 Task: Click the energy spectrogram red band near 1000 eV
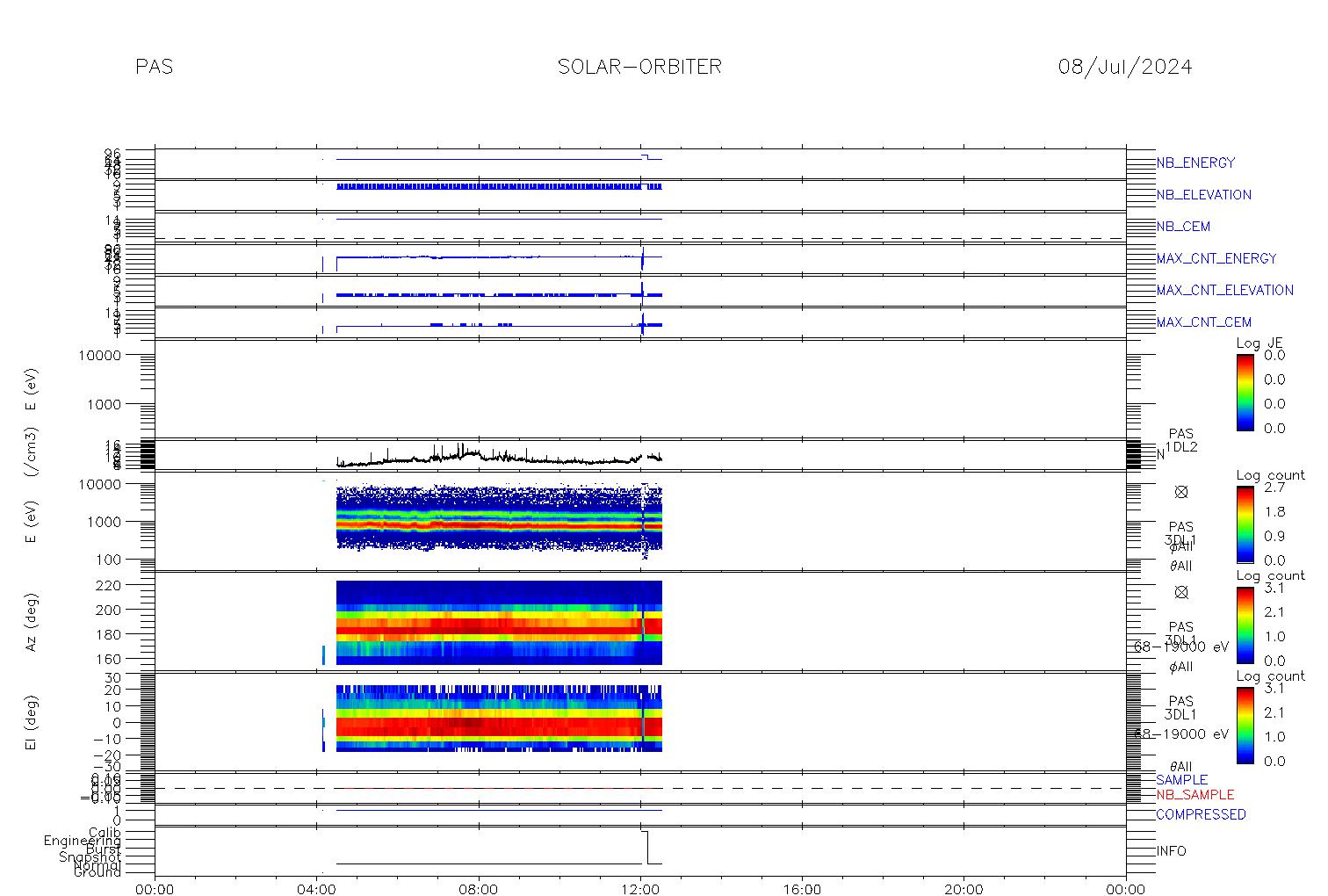[499, 524]
